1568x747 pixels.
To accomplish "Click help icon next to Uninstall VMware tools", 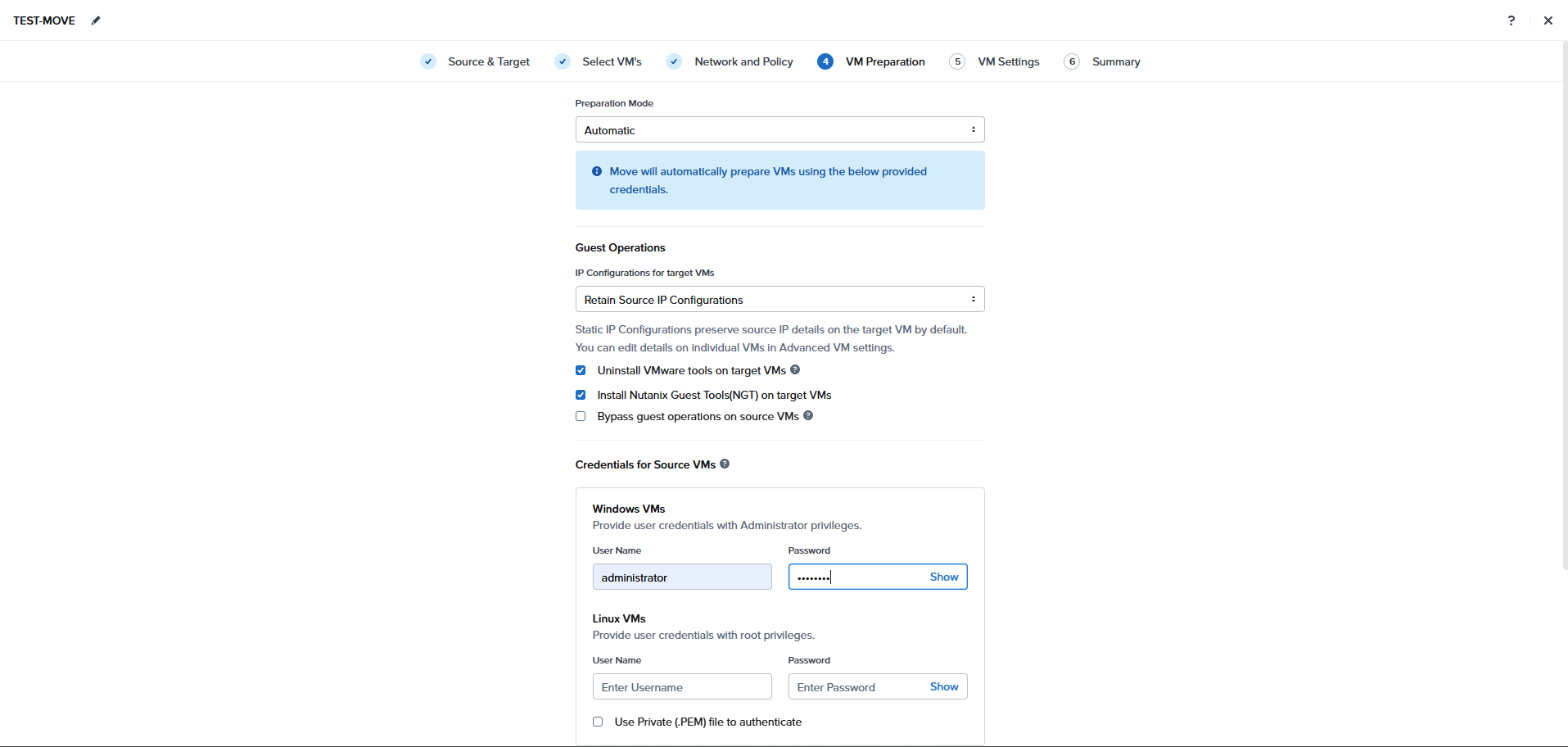I will (x=795, y=369).
